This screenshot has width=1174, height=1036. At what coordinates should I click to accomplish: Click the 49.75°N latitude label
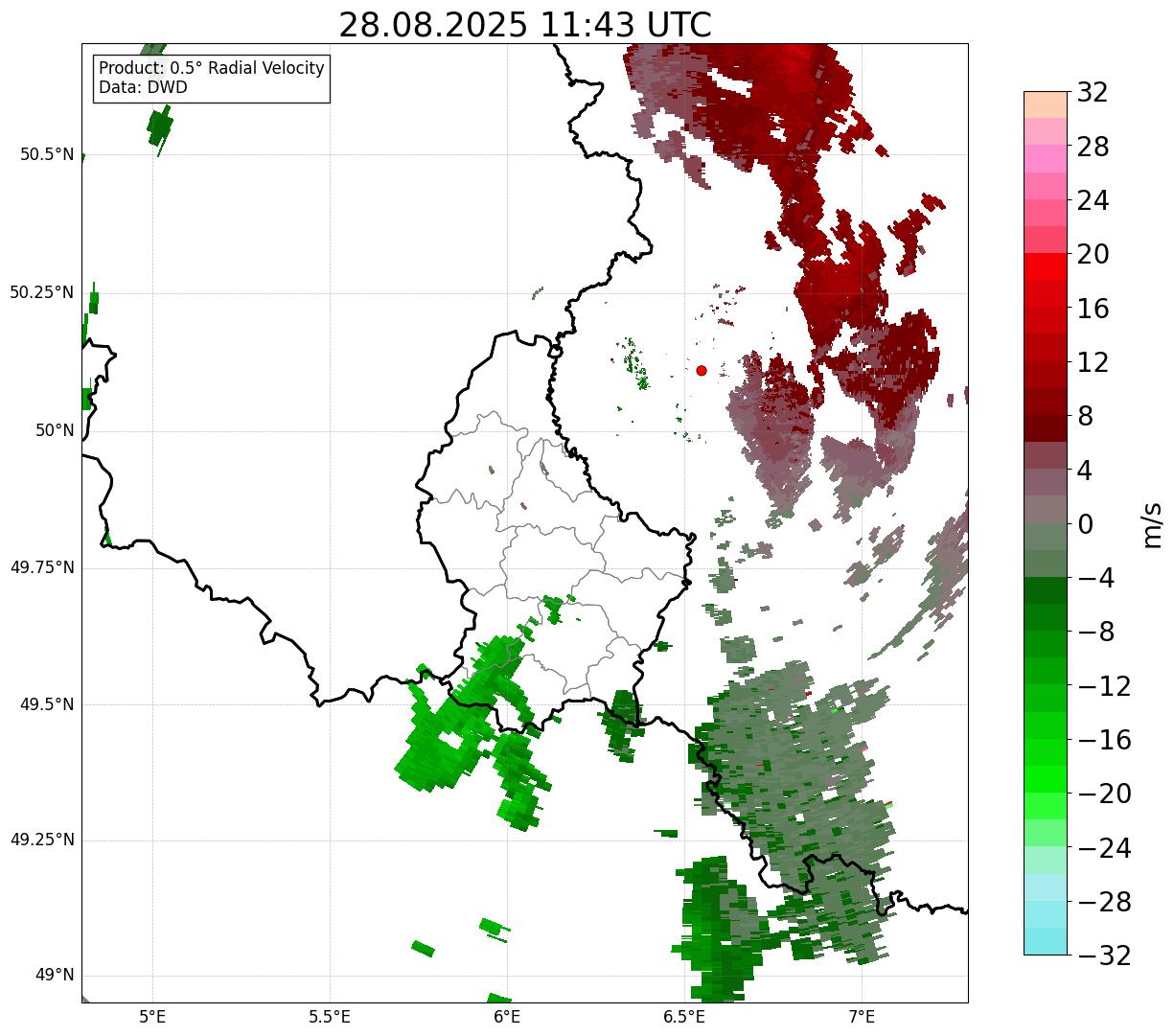coord(42,567)
